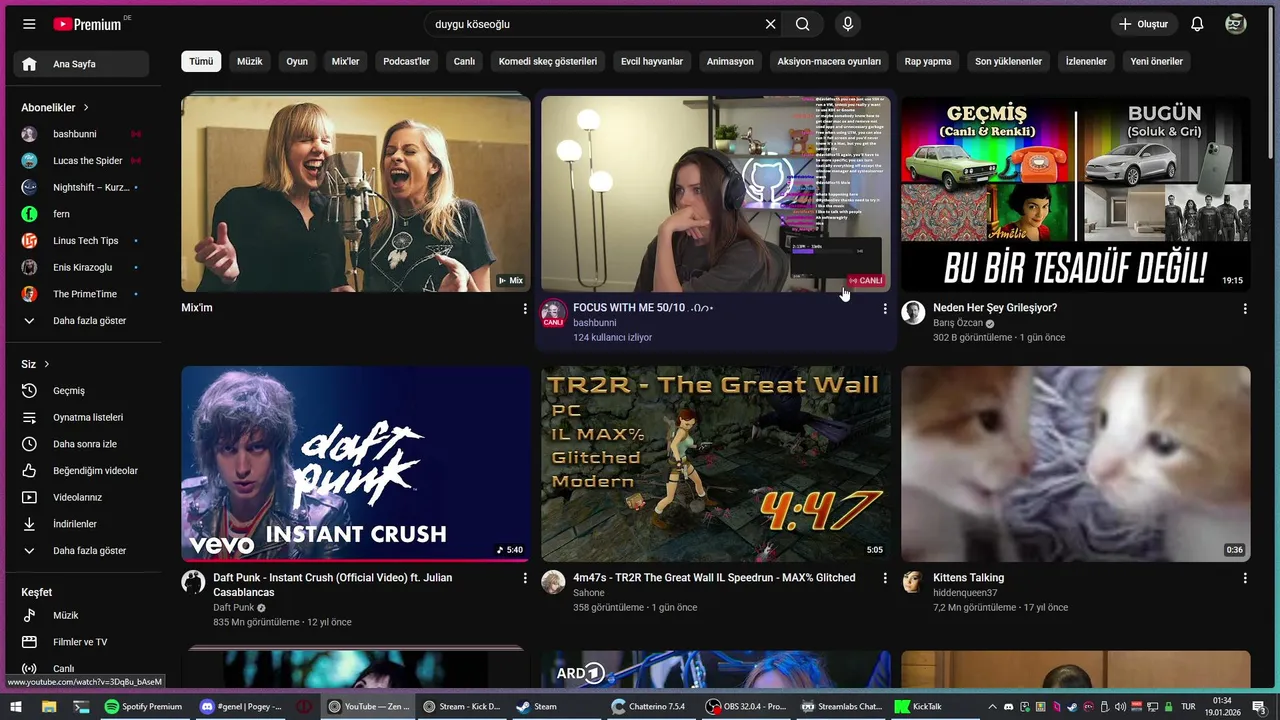Select the Animasyon filter chip
The height and width of the screenshot is (720, 1280).
(x=730, y=61)
